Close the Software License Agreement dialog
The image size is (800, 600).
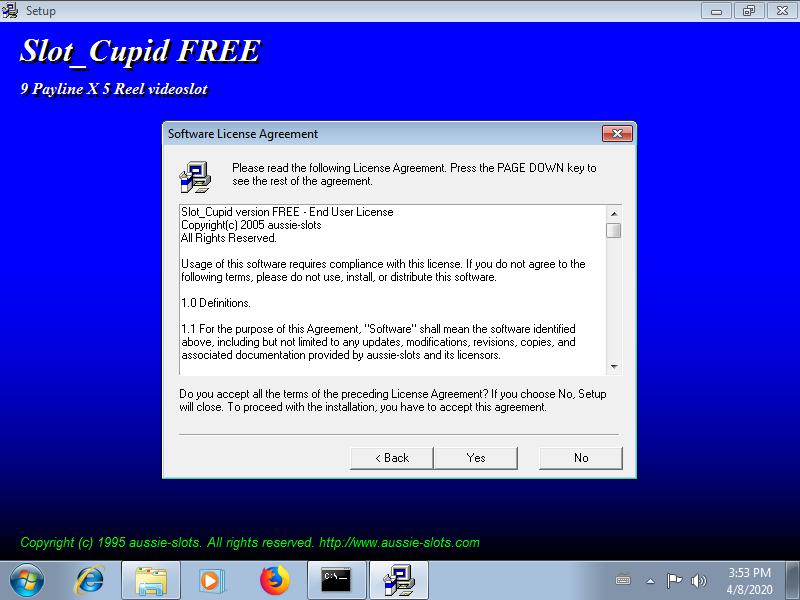point(617,134)
